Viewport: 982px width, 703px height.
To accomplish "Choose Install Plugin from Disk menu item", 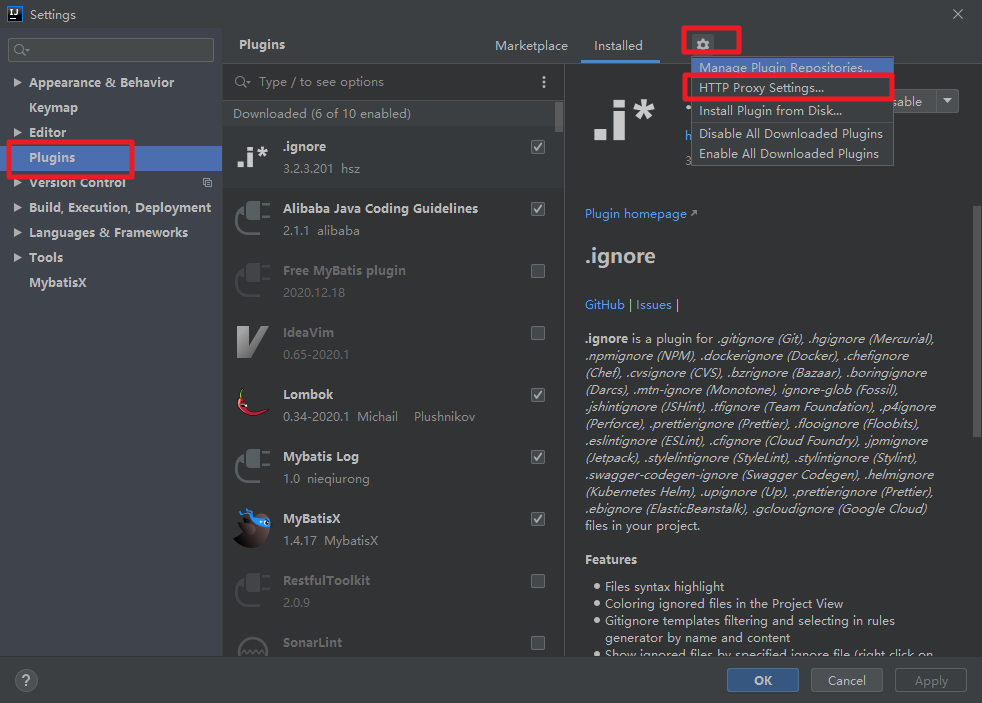I will pyautogui.click(x=792, y=111).
